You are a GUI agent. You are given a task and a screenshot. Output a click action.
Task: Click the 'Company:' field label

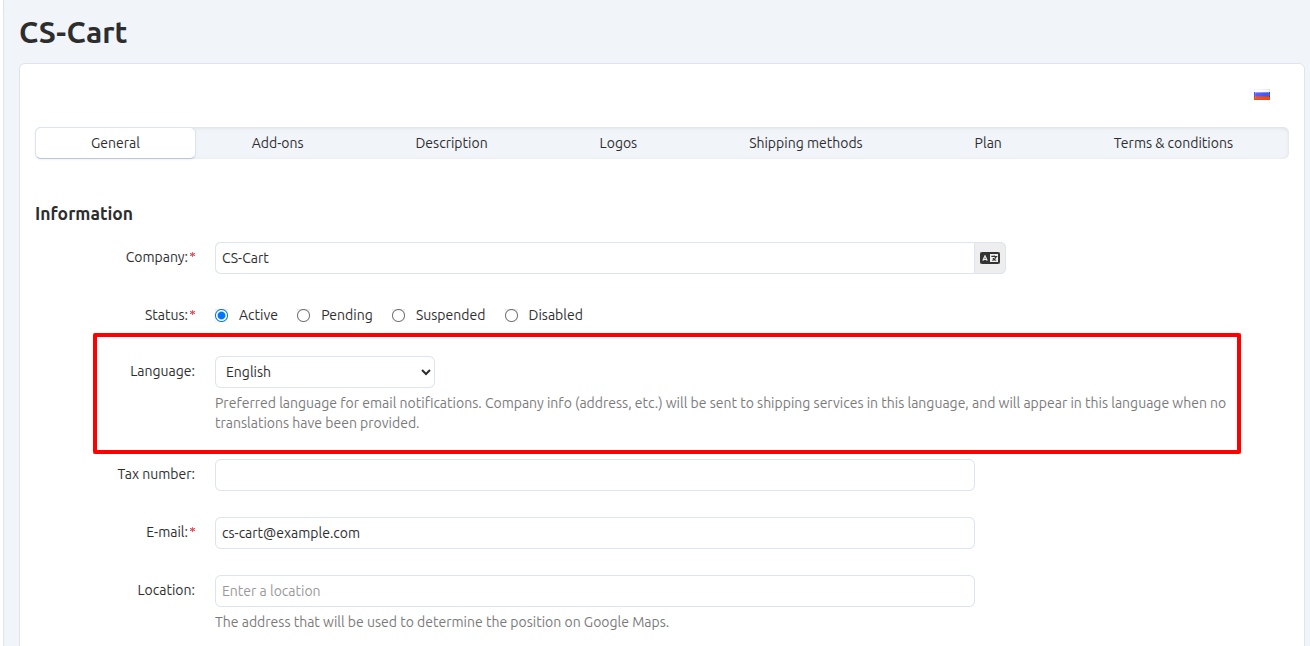pyautogui.click(x=158, y=257)
